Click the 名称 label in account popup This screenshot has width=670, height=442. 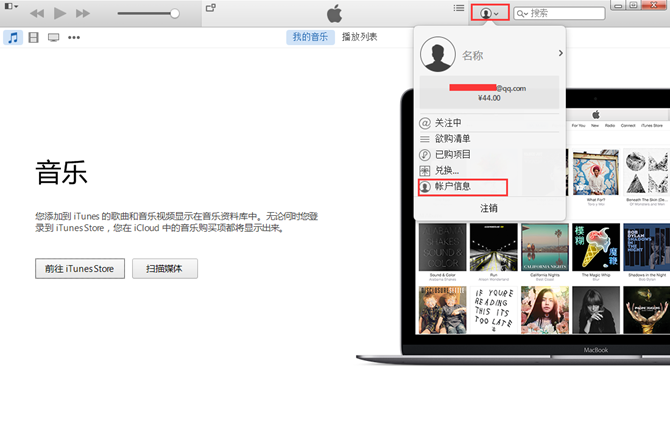point(473,56)
